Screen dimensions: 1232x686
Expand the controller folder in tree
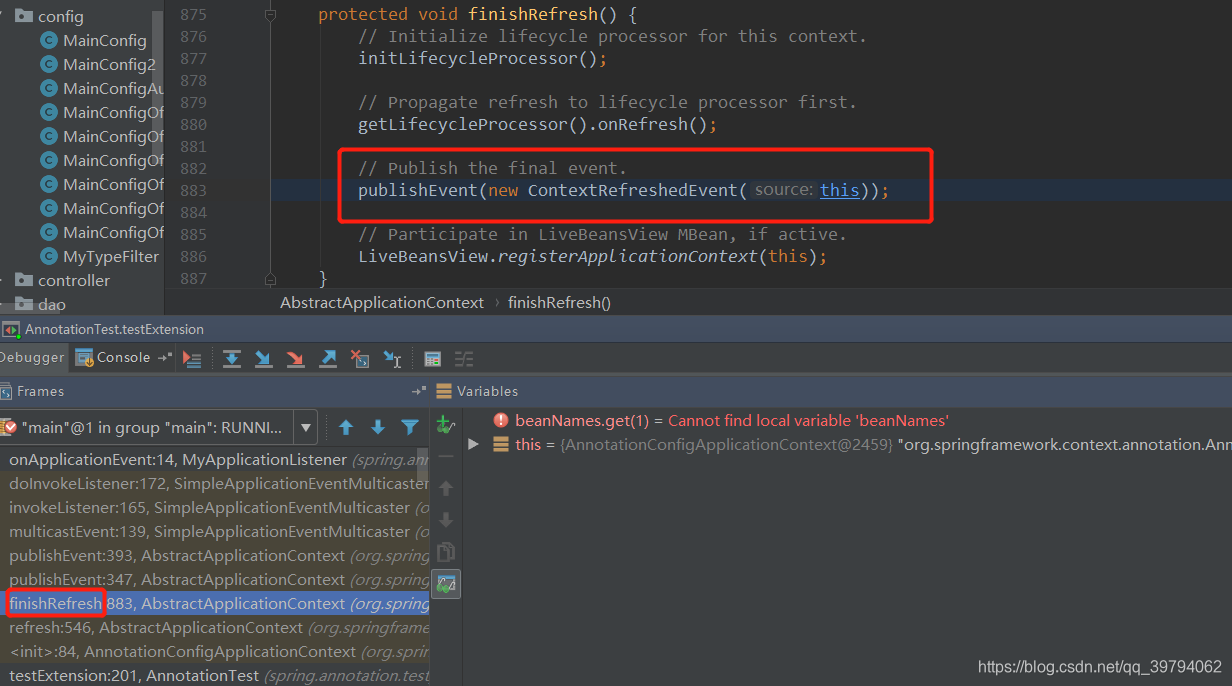3,280
